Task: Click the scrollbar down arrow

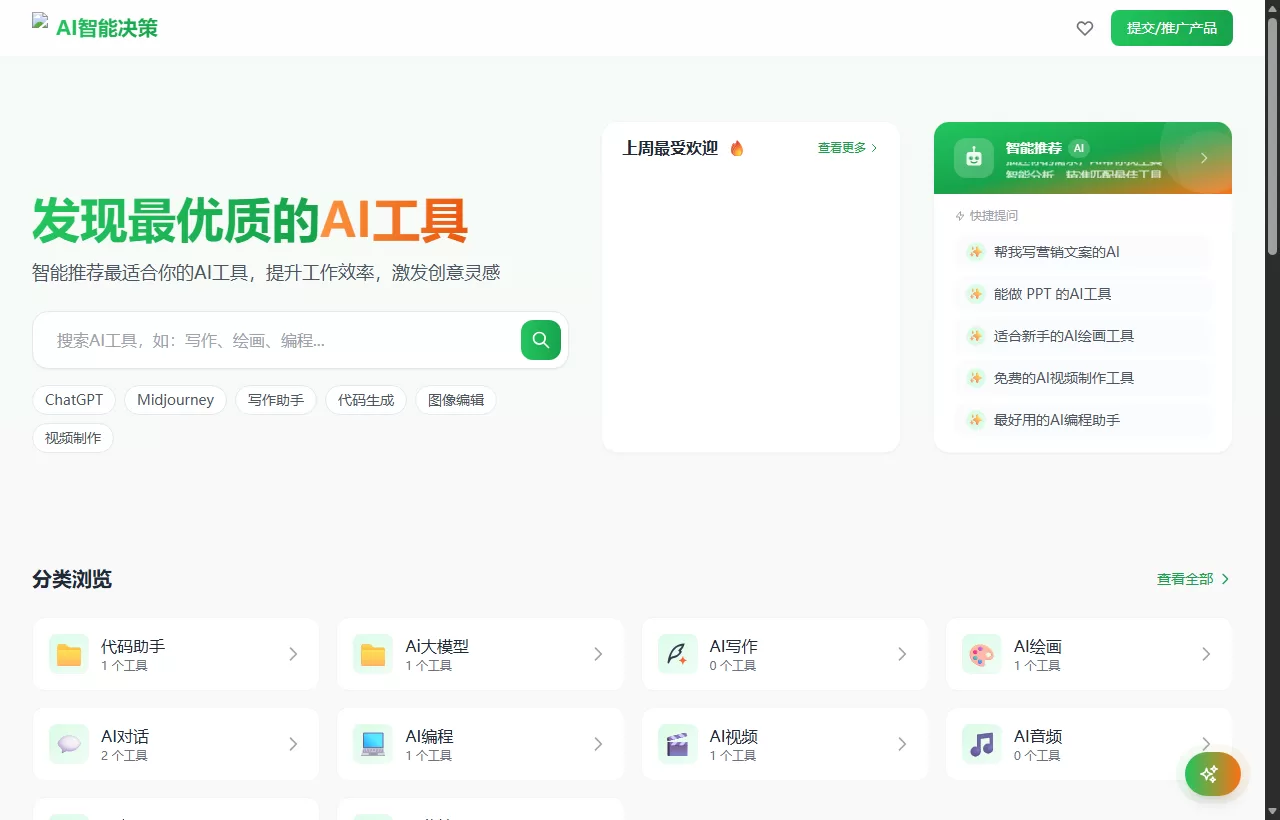Action: pyautogui.click(x=1272, y=811)
